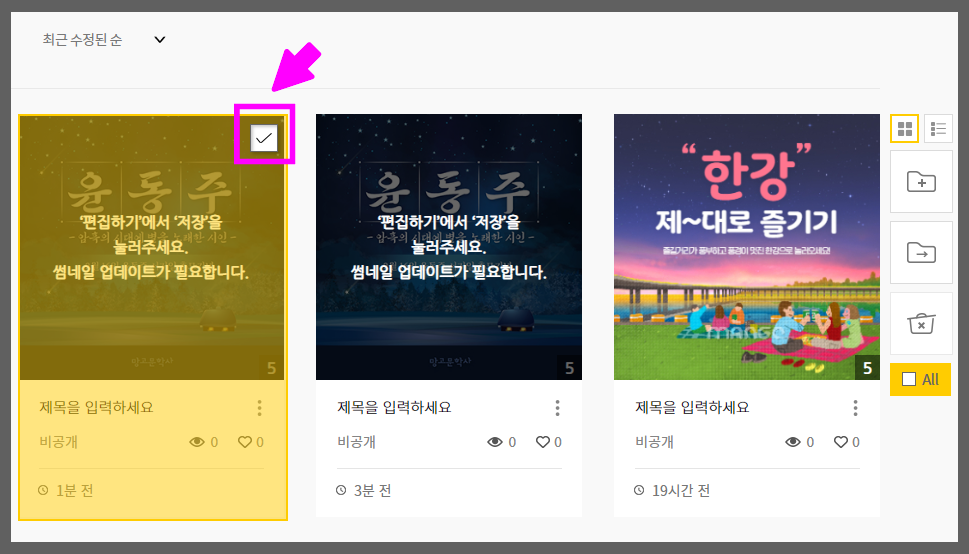Click the move to folder arrow icon
This screenshot has height=554, width=969.
tap(921, 252)
